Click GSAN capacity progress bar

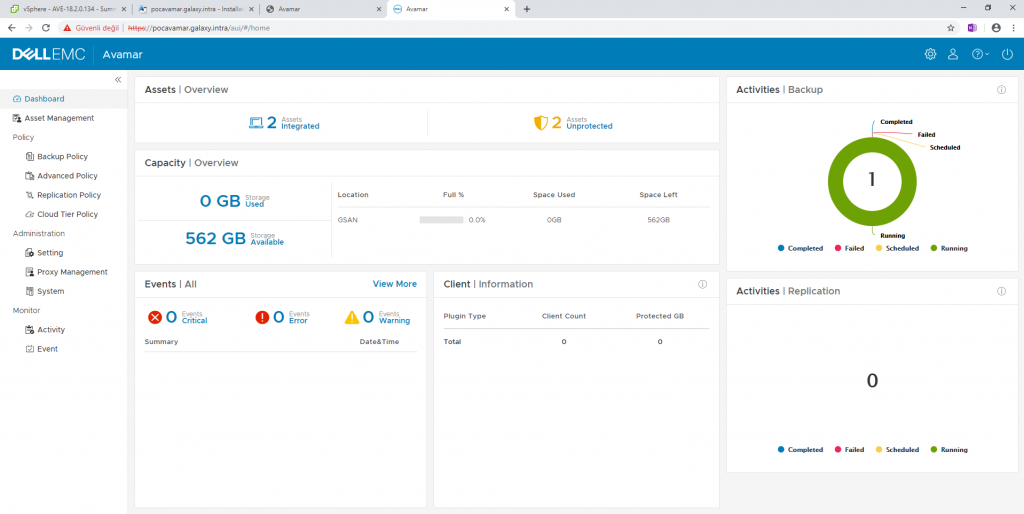tap(441, 220)
